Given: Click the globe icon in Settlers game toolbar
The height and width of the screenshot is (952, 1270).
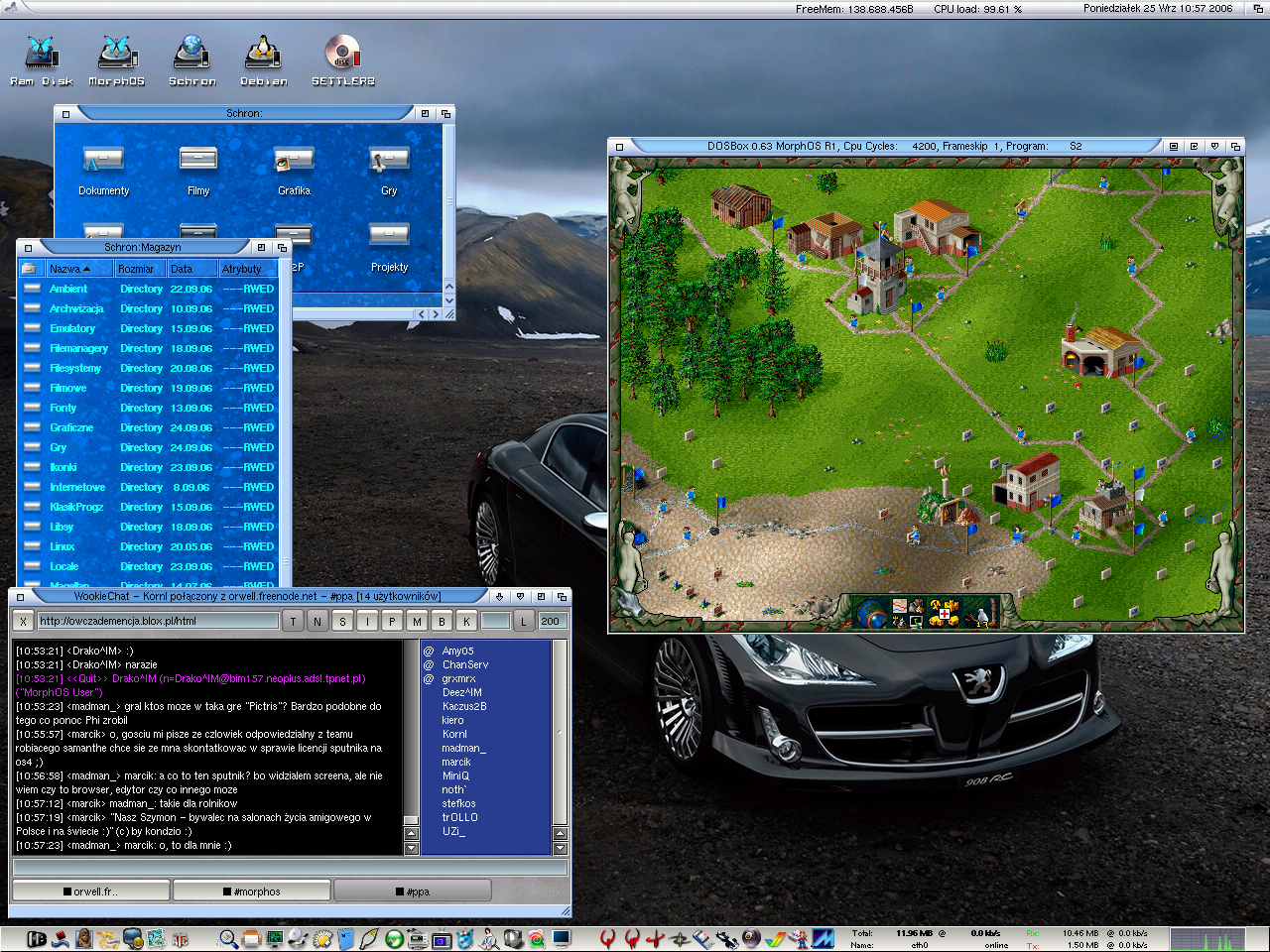Looking at the screenshot, I should [x=874, y=614].
